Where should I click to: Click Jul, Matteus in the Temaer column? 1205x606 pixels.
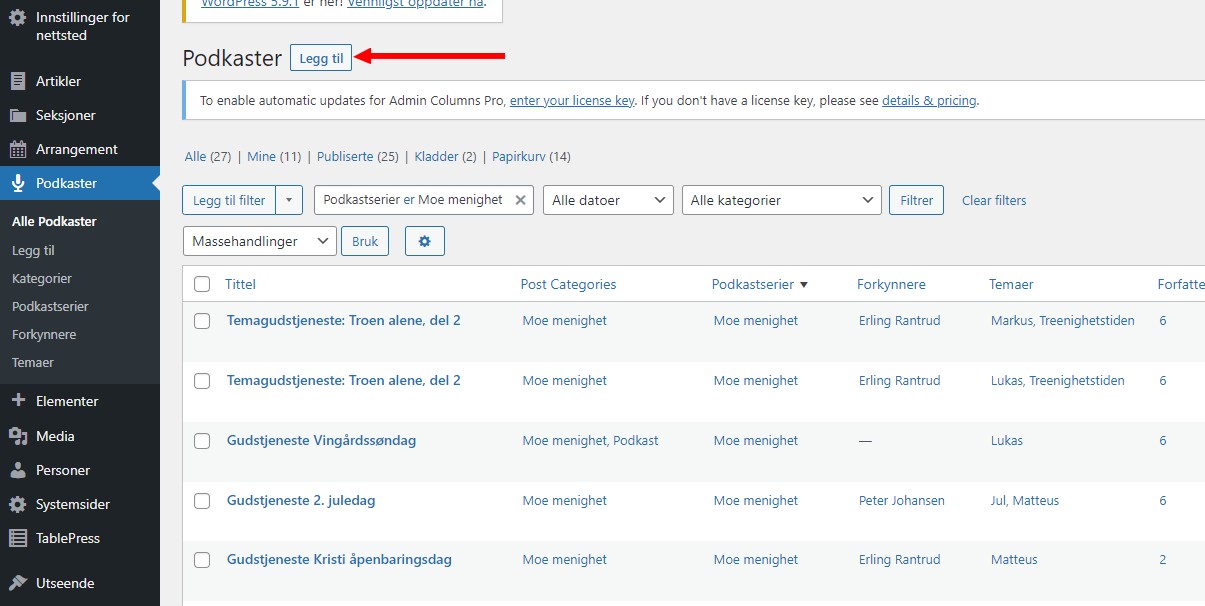tap(1025, 501)
